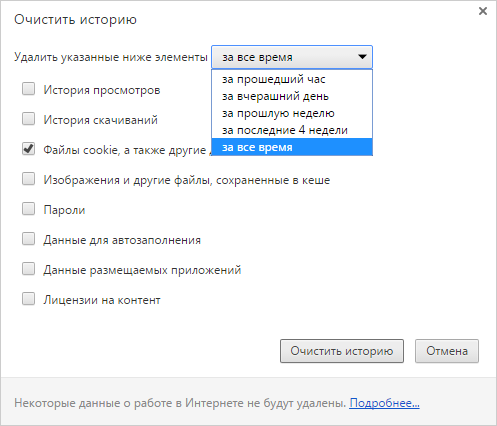Check 'Данные для автозаполнения' box
The image size is (497, 426).
pyautogui.click(x=28, y=239)
